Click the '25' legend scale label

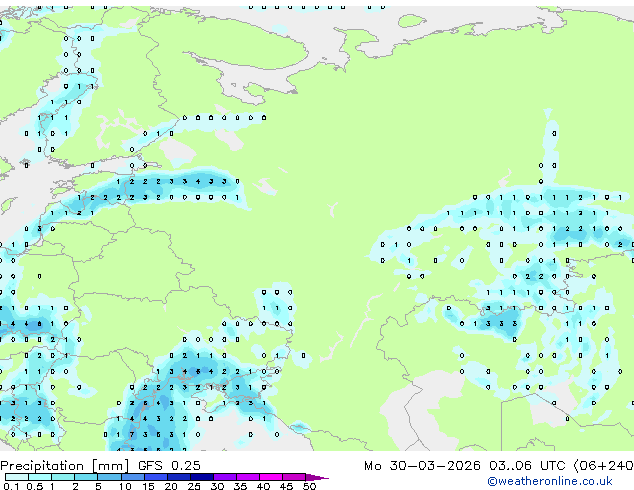pos(194,486)
